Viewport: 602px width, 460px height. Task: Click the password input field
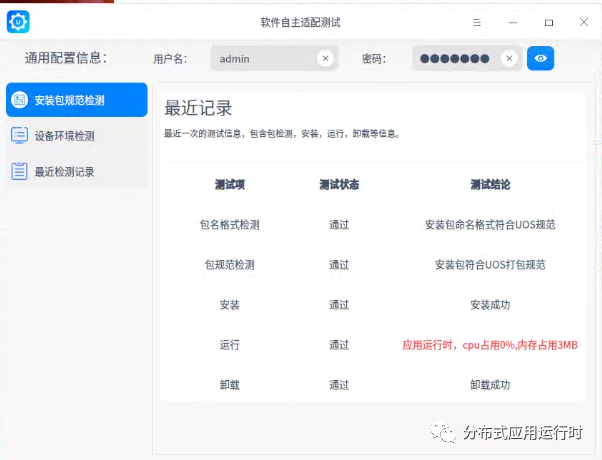[467, 58]
